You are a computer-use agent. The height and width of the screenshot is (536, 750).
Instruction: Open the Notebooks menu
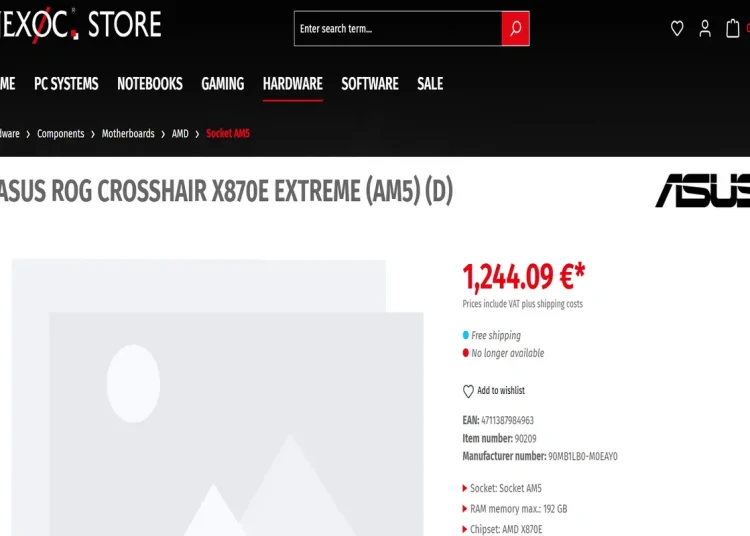[150, 84]
